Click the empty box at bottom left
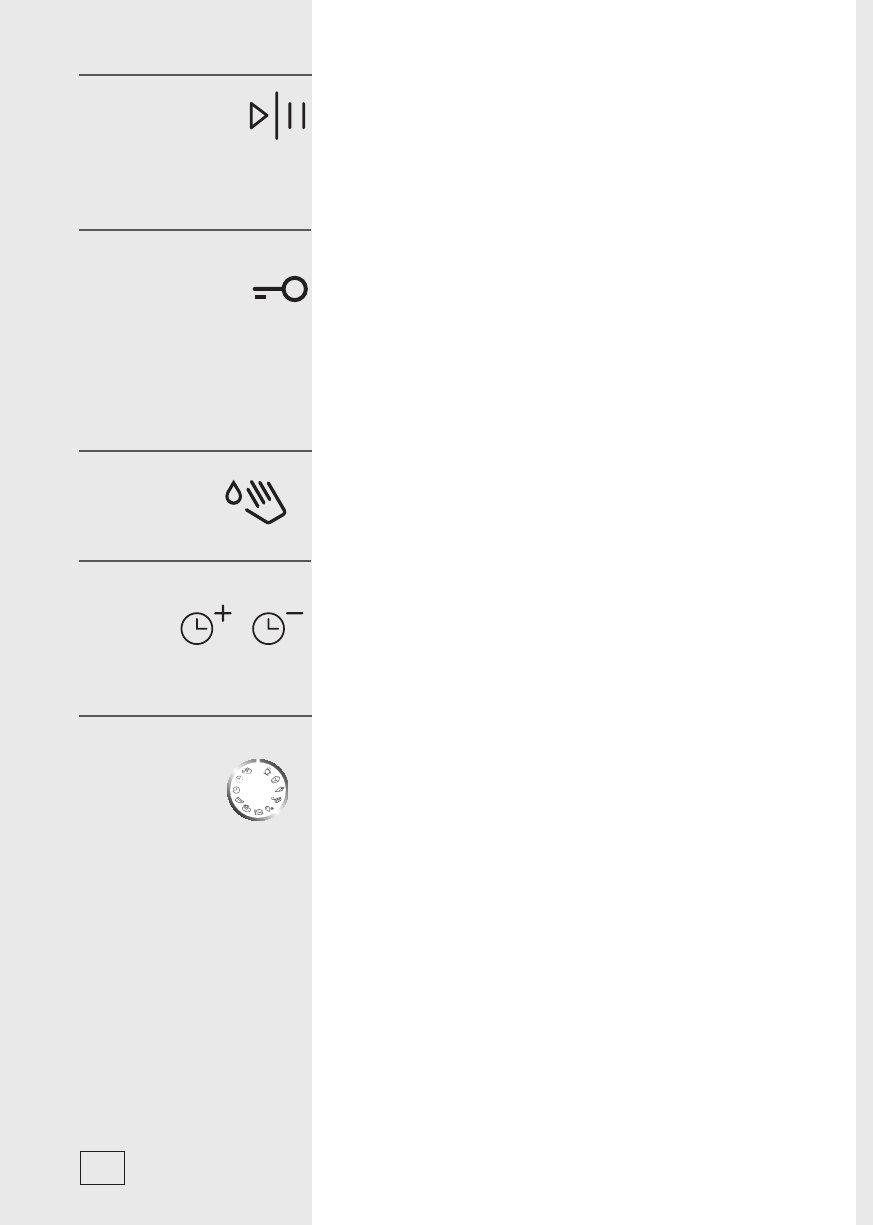Viewport: 873px width, 1225px height. pos(102,1167)
